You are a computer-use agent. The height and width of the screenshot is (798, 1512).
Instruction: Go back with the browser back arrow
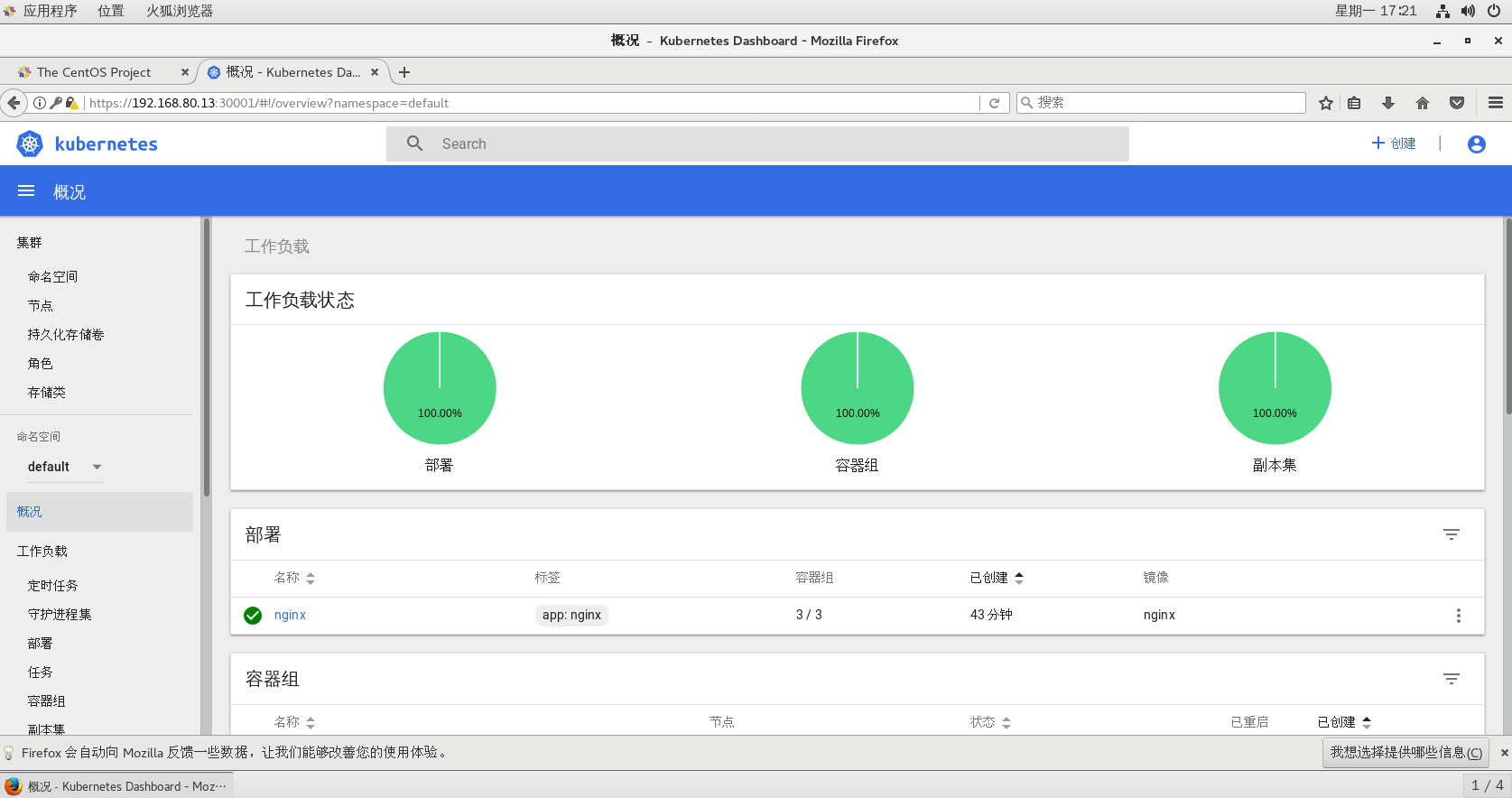[14, 103]
